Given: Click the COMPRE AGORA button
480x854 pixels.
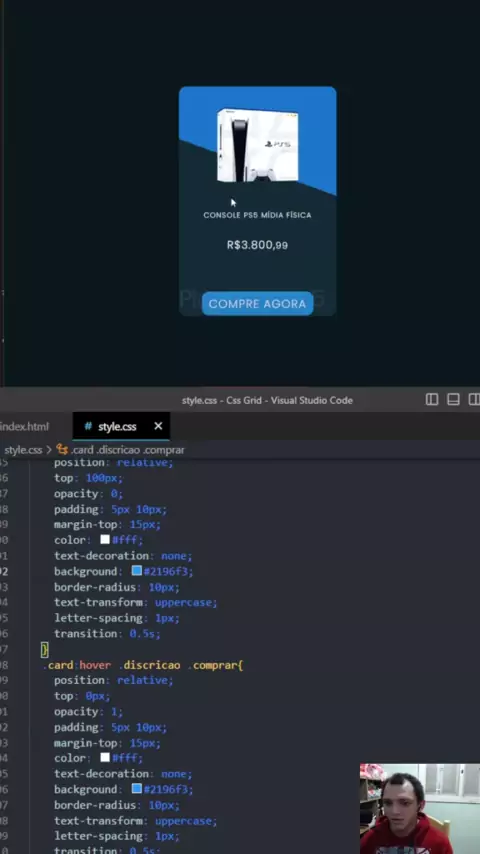Looking at the screenshot, I should click(x=257, y=303).
